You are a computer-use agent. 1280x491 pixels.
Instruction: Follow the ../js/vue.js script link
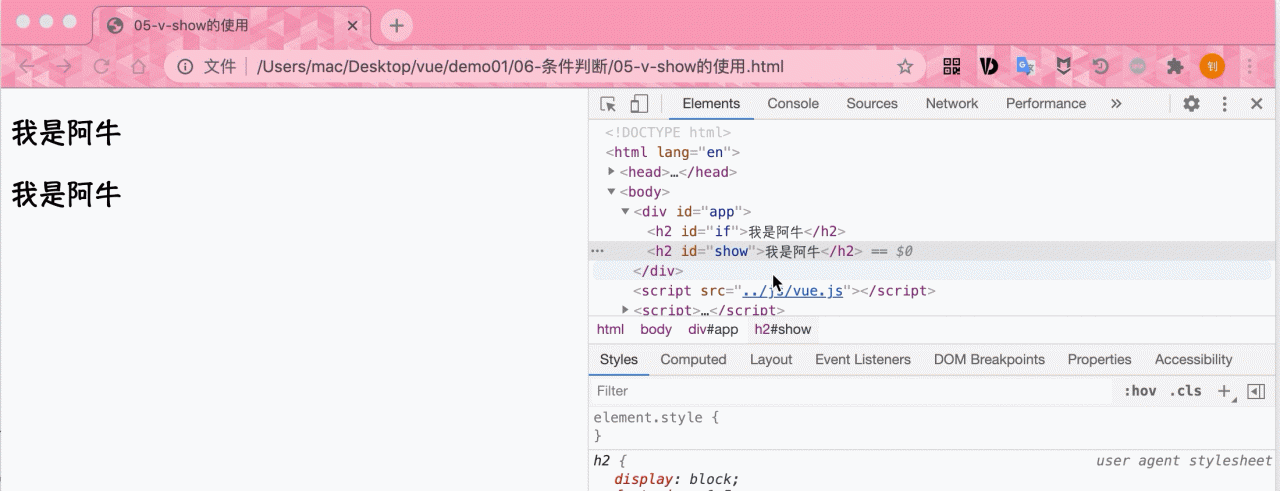pyautogui.click(x=792, y=291)
